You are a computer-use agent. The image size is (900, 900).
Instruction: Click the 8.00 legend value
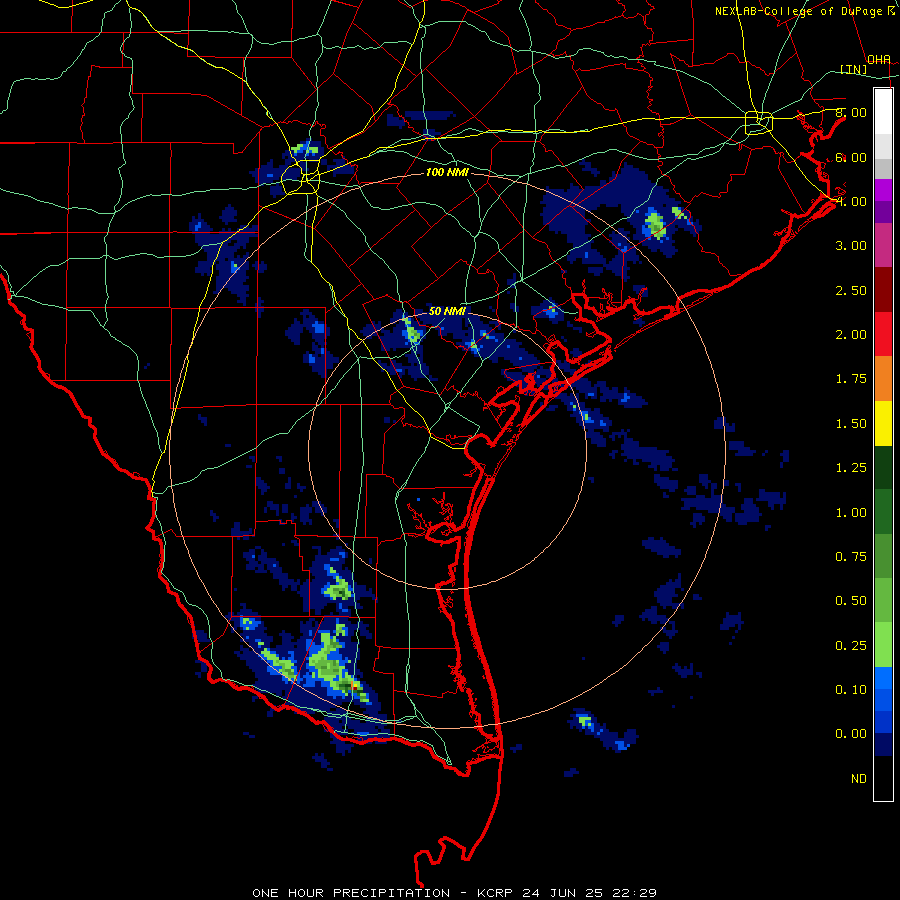tap(851, 112)
